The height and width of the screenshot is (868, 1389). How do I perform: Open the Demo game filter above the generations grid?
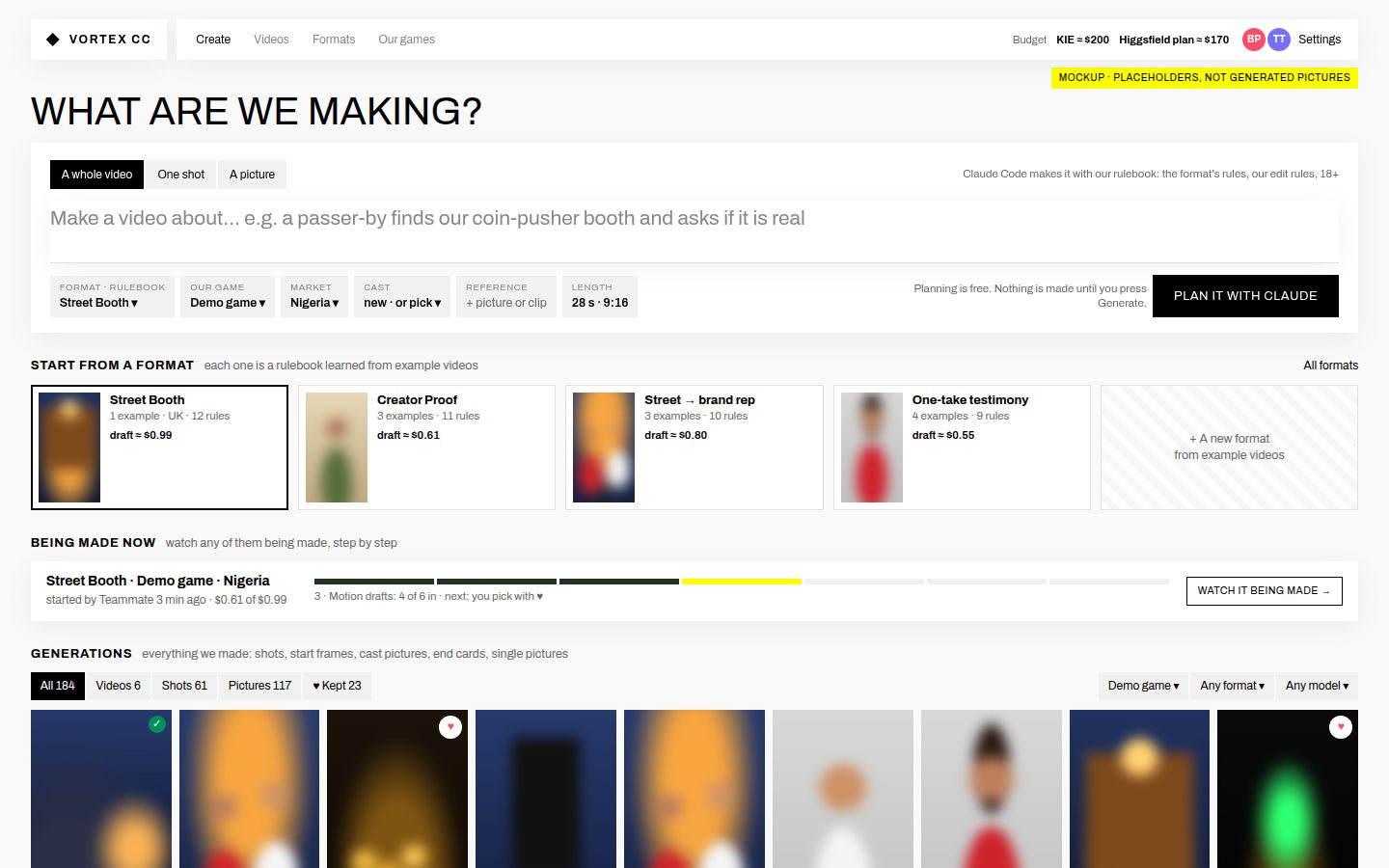pos(1143,686)
